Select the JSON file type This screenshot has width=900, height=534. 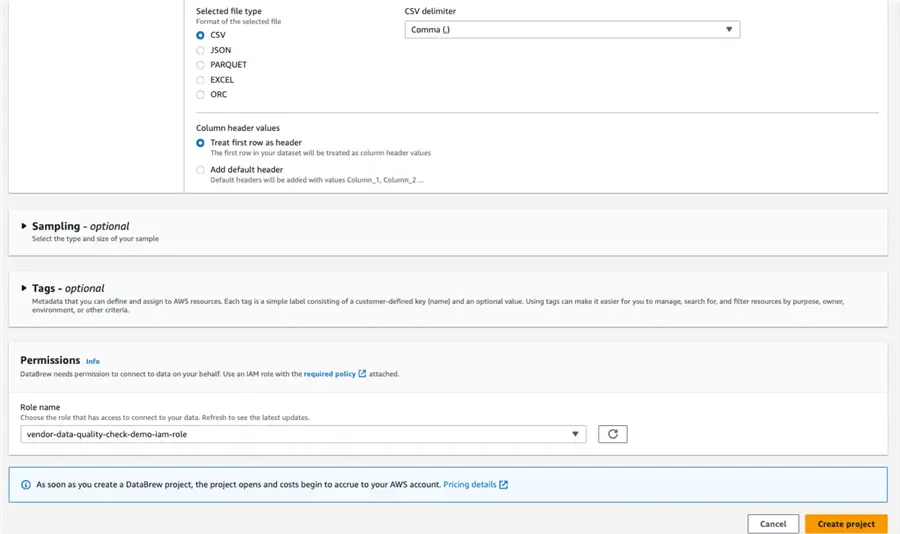200,51
